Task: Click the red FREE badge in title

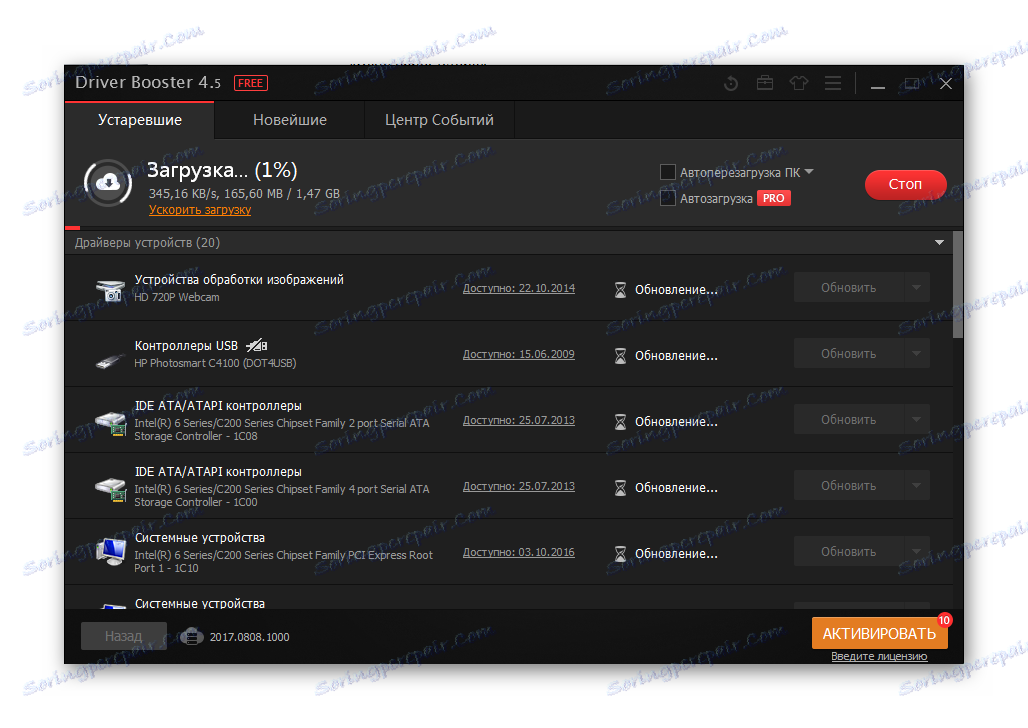Action: 250,83
